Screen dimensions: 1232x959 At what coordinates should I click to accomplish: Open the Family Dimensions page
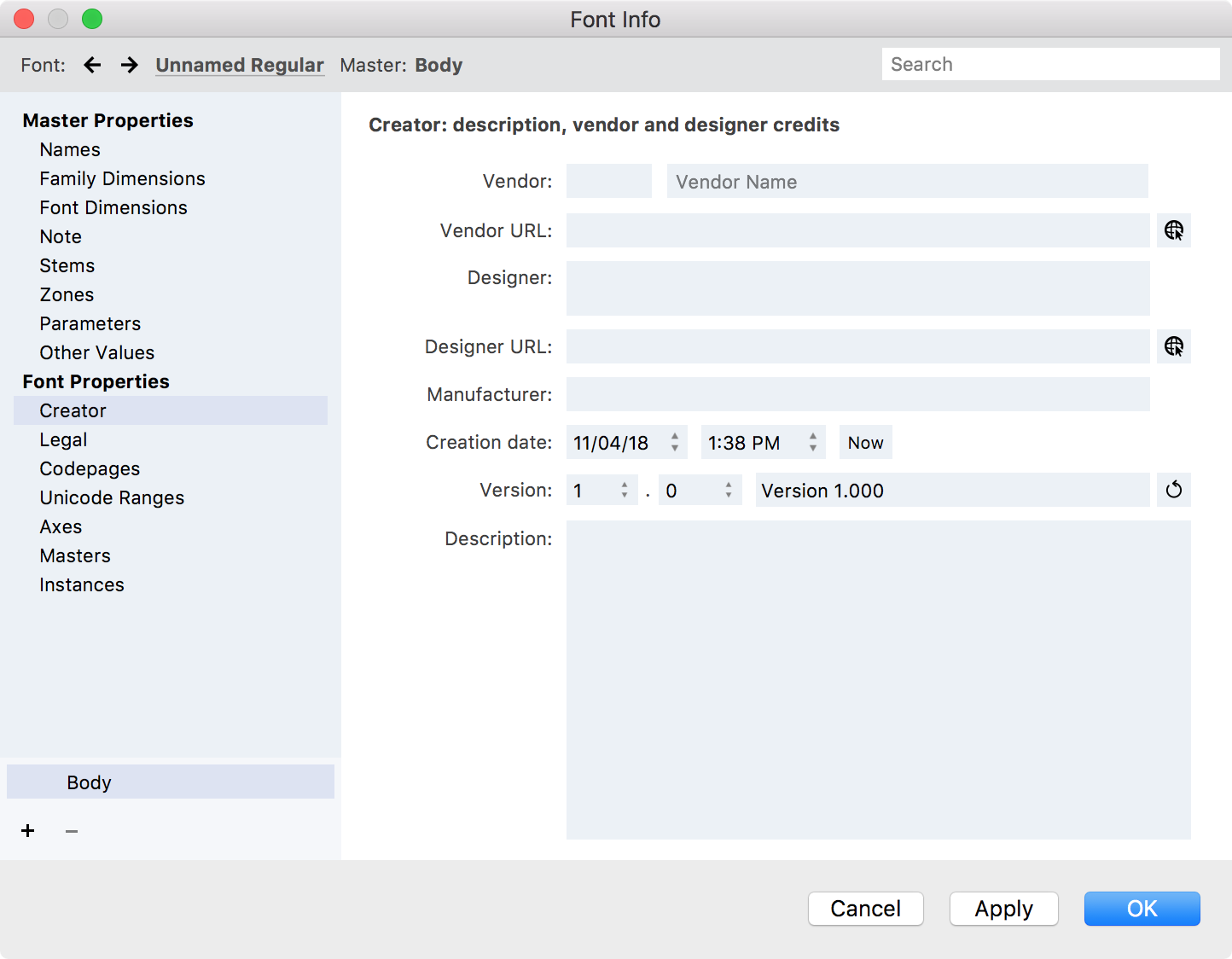tap(122, 178)
